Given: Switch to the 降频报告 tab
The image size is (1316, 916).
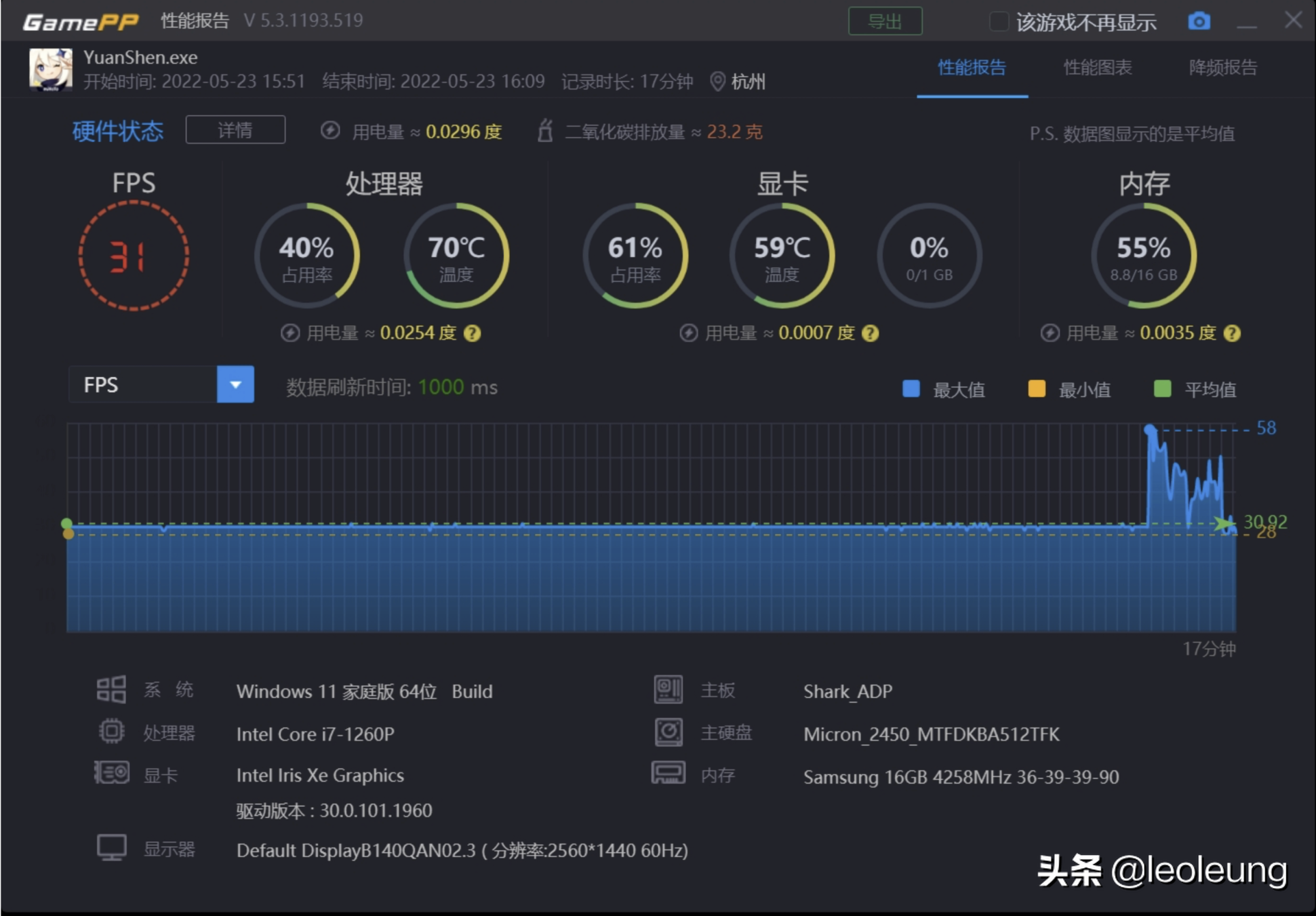Looking at the screenshot, I should pos(1223,67).
